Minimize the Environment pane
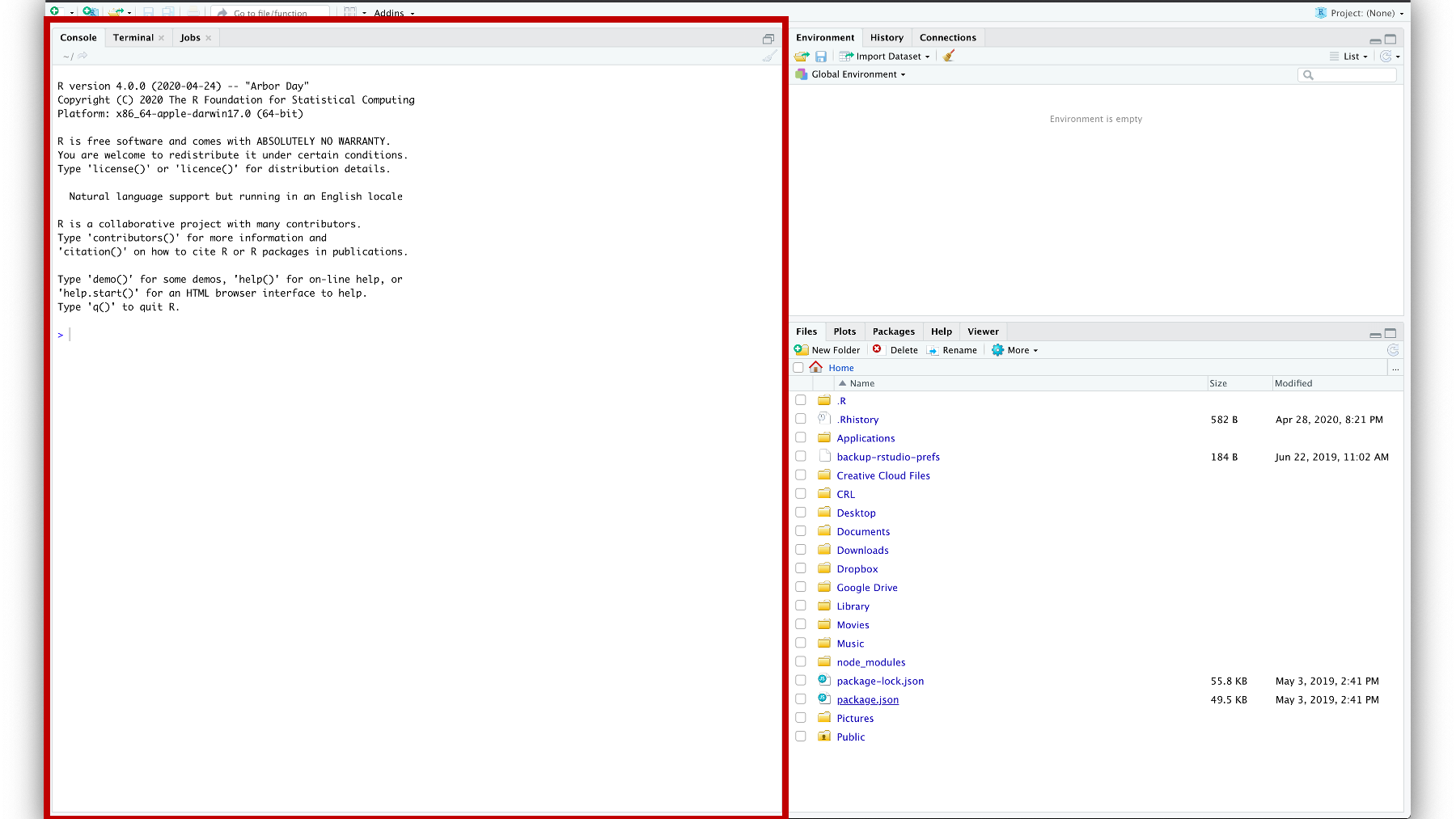Image resolution: width=1456 pixels, height=819 pixels. 1375,40
